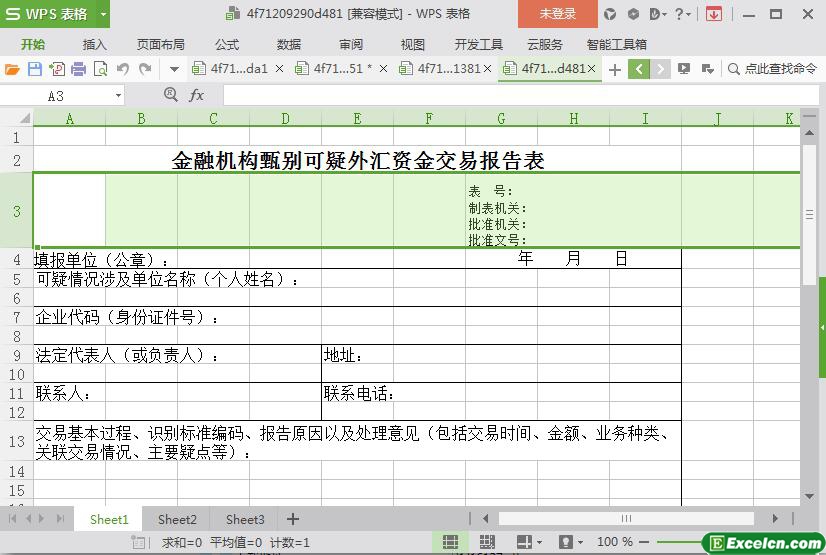The image size is (826, 555).
Task: Open the 云服务 ribbon tab
Action: pyautogui.click(x=545, y=44)
